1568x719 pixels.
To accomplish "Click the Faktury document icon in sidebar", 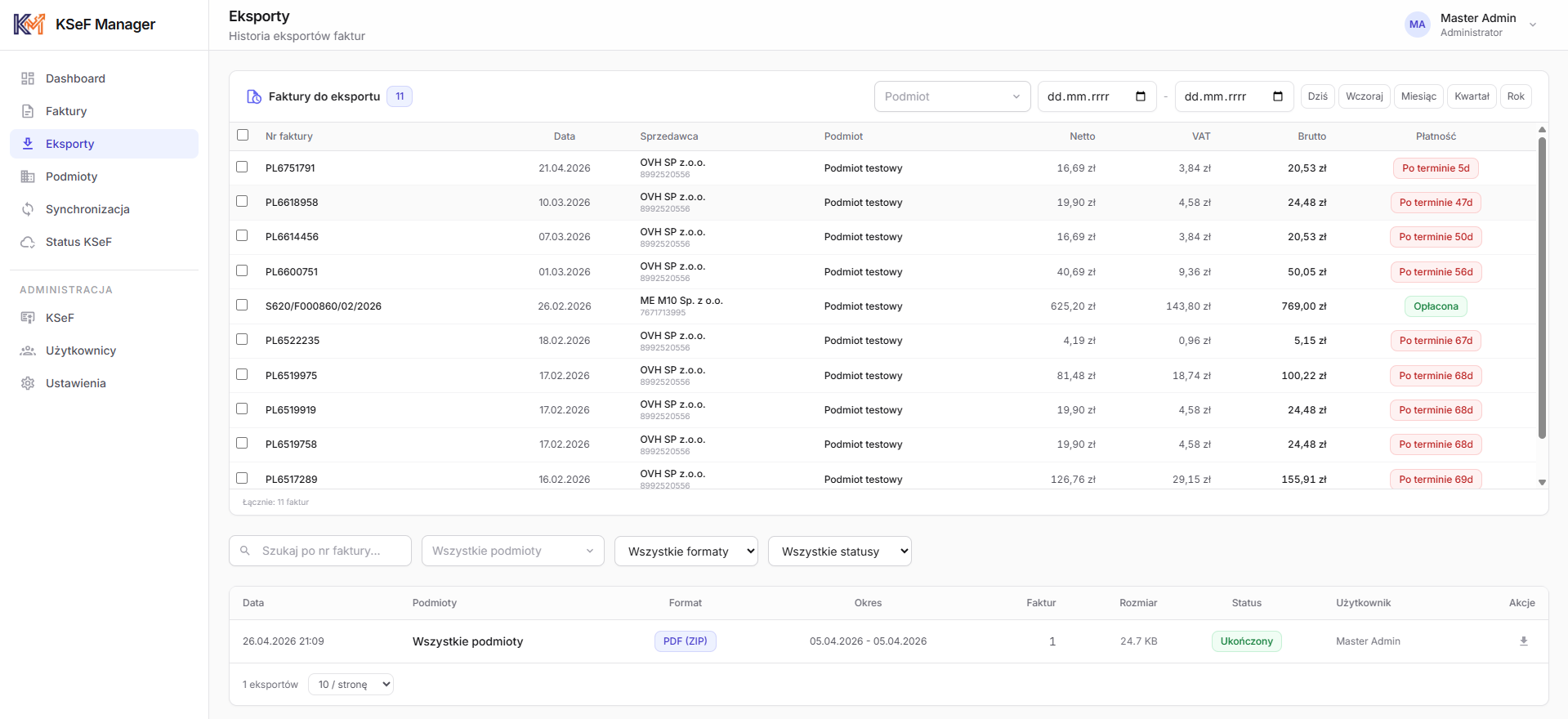I will [x=28, y=111].
